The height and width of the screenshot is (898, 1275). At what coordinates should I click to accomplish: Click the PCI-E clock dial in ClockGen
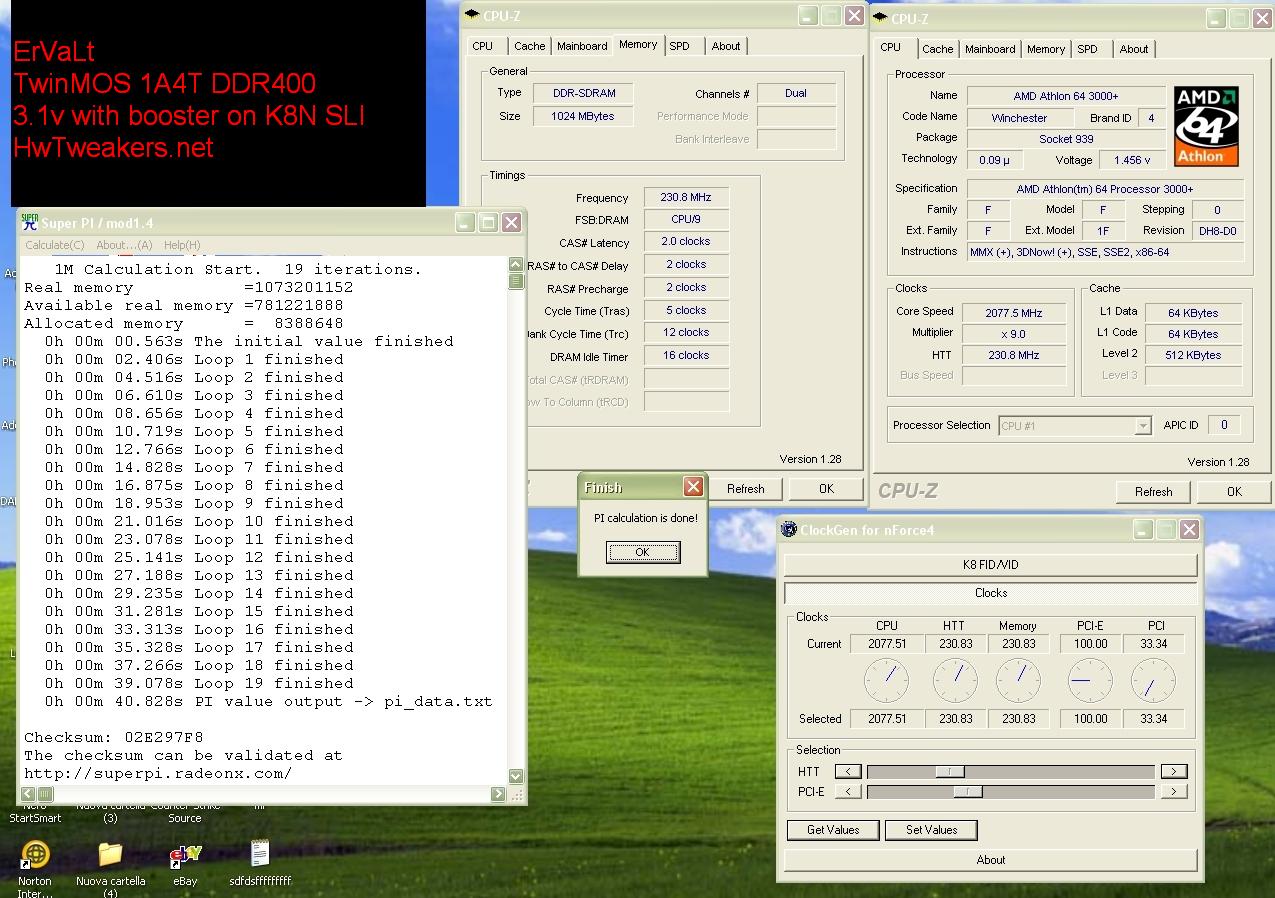pyautogui.click(x=1090, y=680)
